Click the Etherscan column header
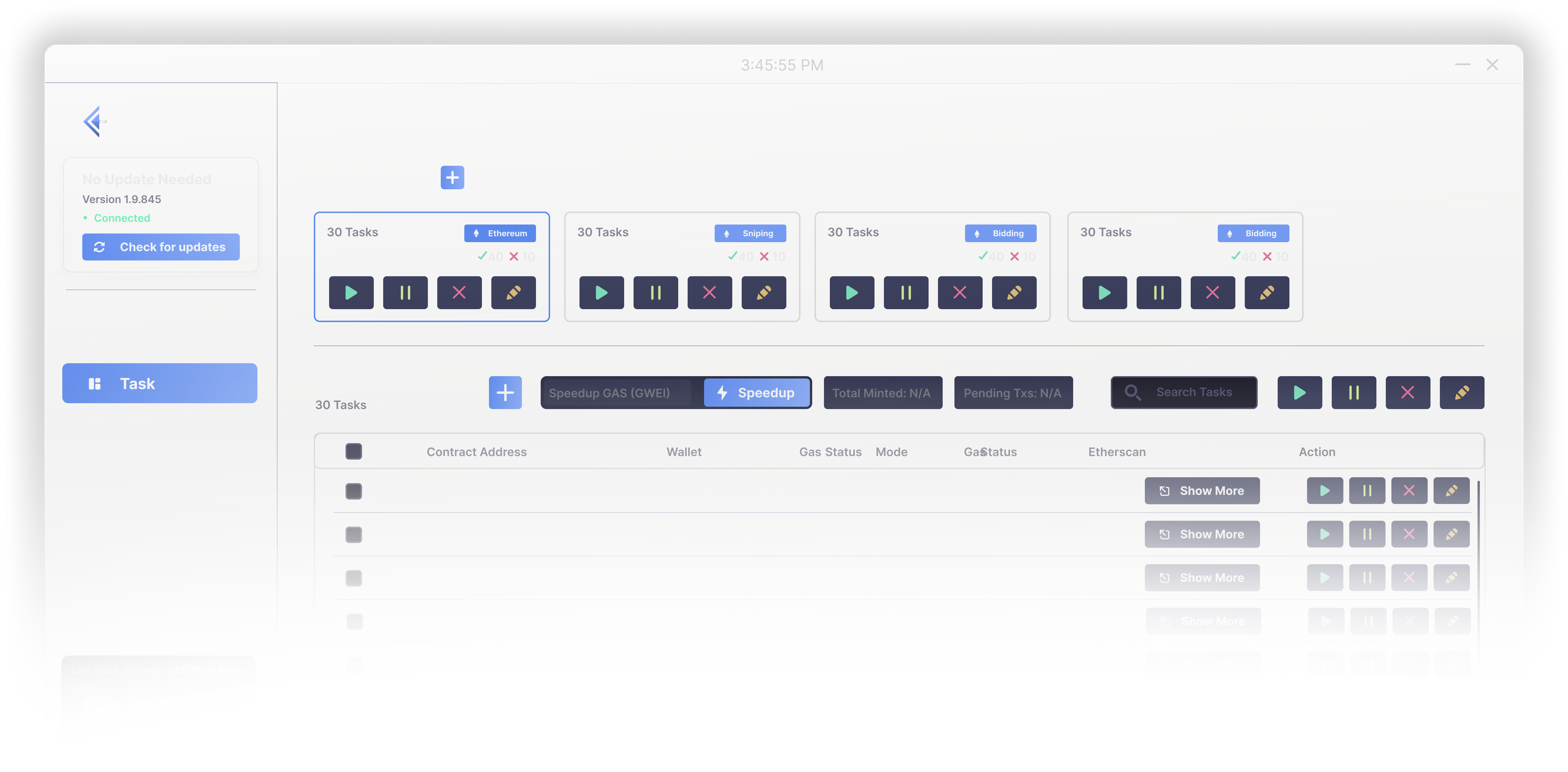The height and width of the screenshot is (772, 1568). tap(1117, 452)
